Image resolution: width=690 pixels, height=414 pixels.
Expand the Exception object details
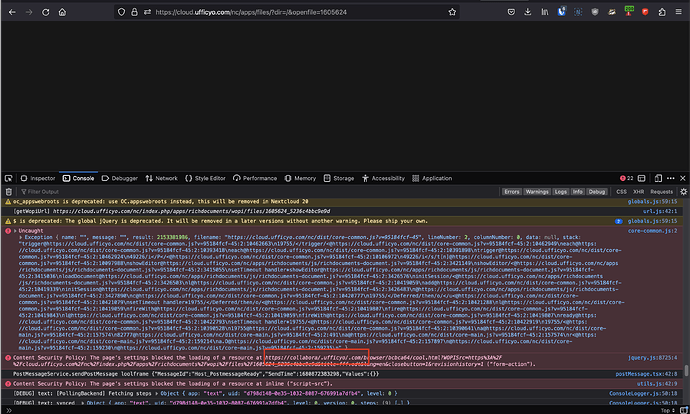[21, 237]
